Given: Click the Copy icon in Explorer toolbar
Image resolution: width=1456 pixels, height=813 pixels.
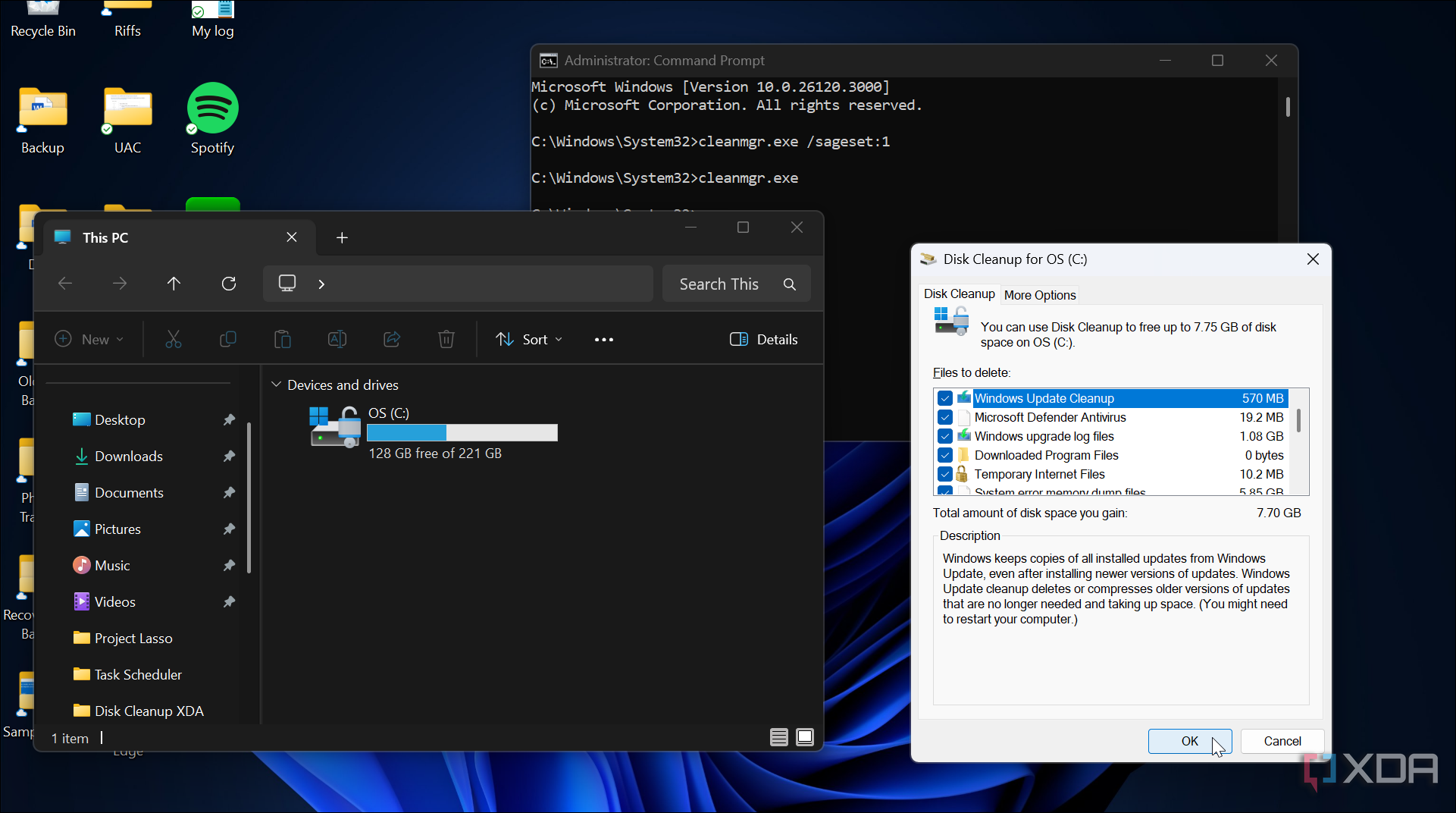Looking at the screenshot, I should (227, 339).
